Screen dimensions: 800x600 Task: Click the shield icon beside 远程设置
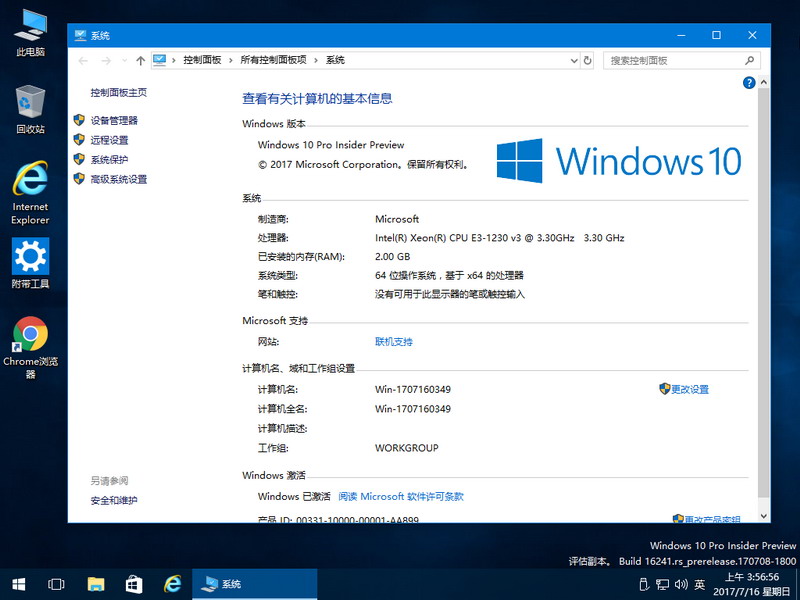pos(79,139)
